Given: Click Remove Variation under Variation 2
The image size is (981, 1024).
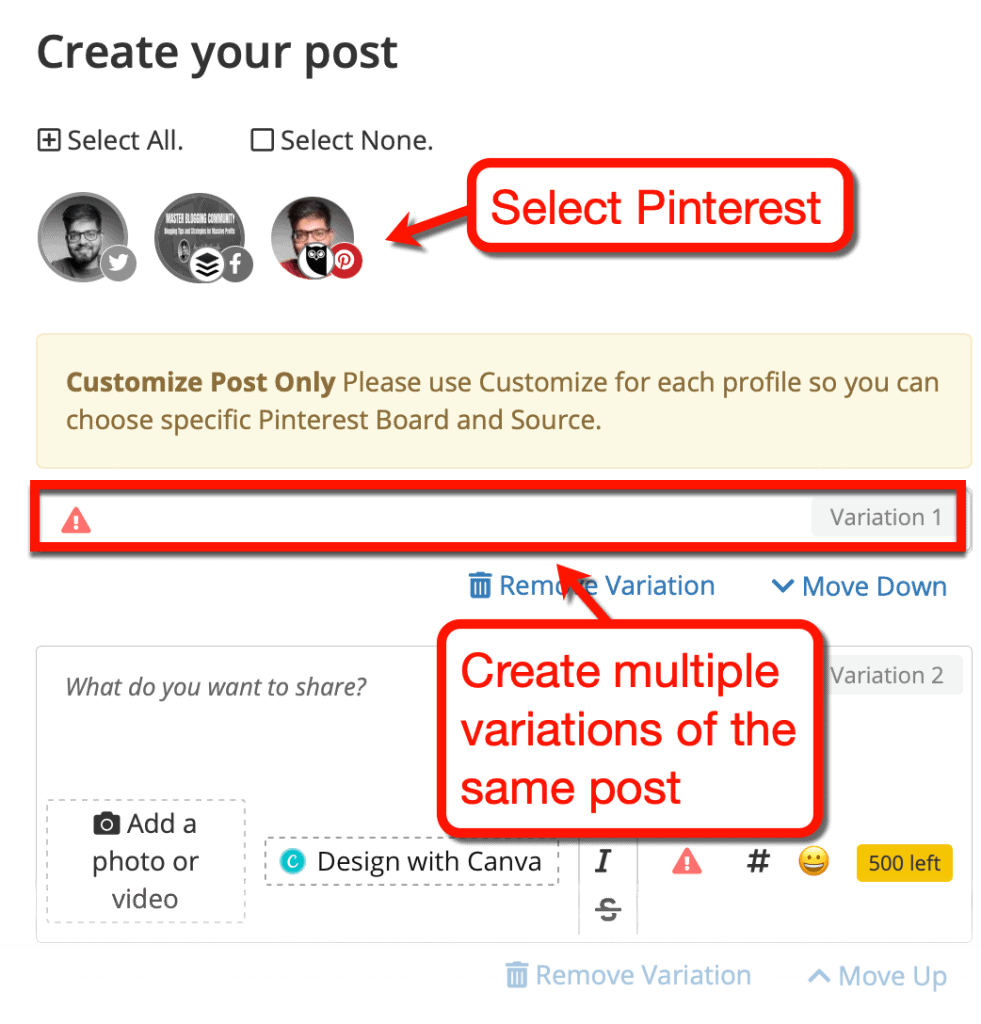Looking at the screenshot, I should click(x=628, y=975).
